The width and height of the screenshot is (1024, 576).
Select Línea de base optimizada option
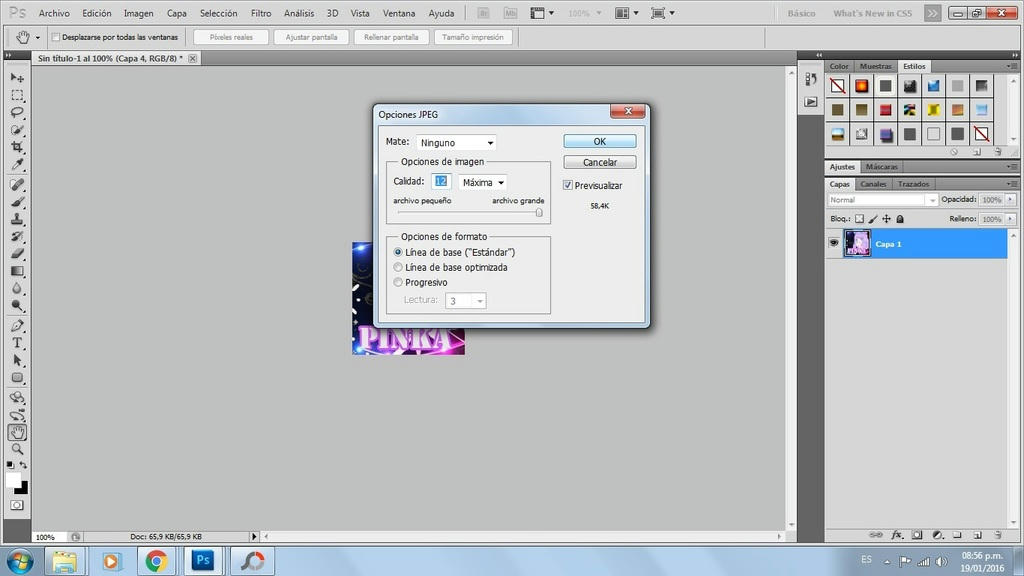click(x=398, y=267)
